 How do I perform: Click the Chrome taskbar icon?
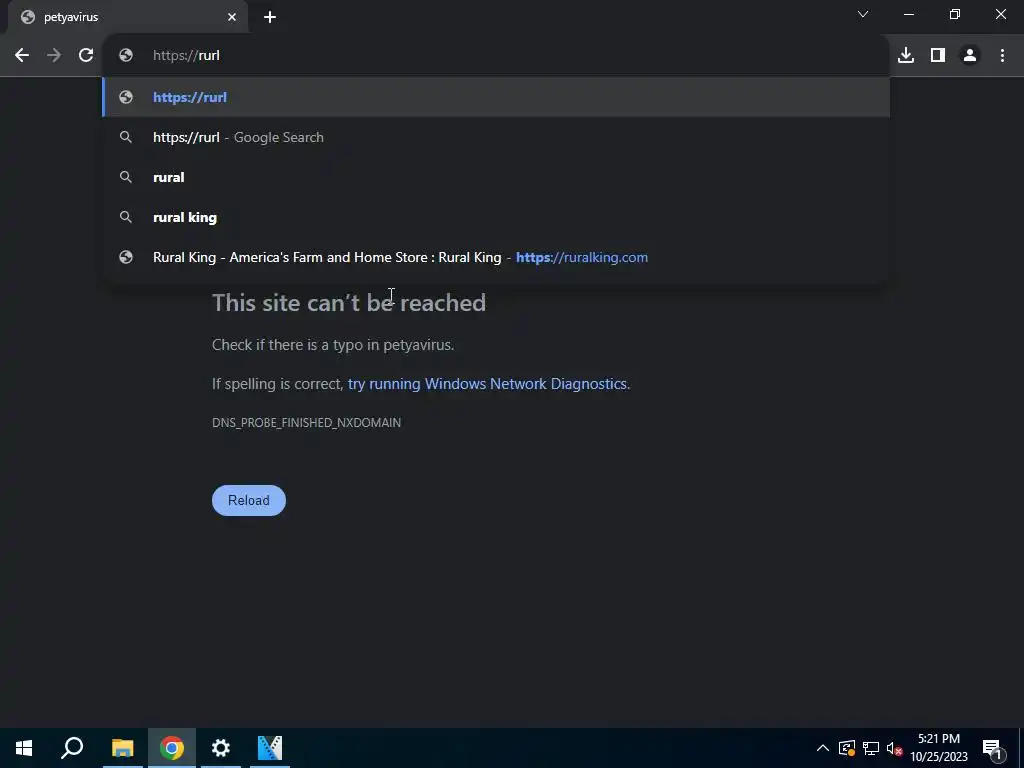pyautogui.click(x=172, y=748)
